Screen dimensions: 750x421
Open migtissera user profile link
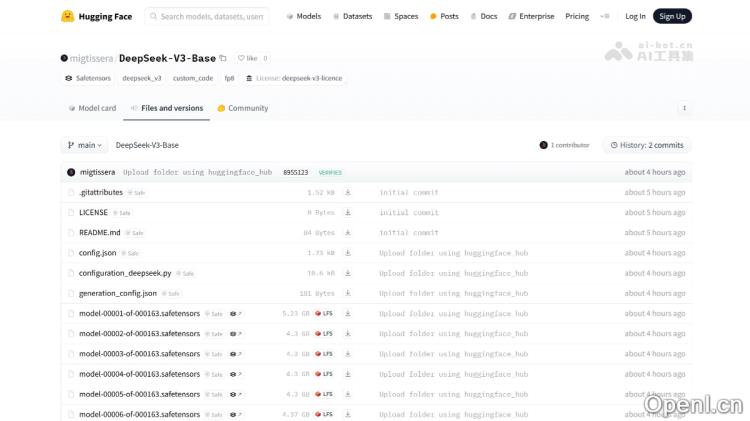91,58
